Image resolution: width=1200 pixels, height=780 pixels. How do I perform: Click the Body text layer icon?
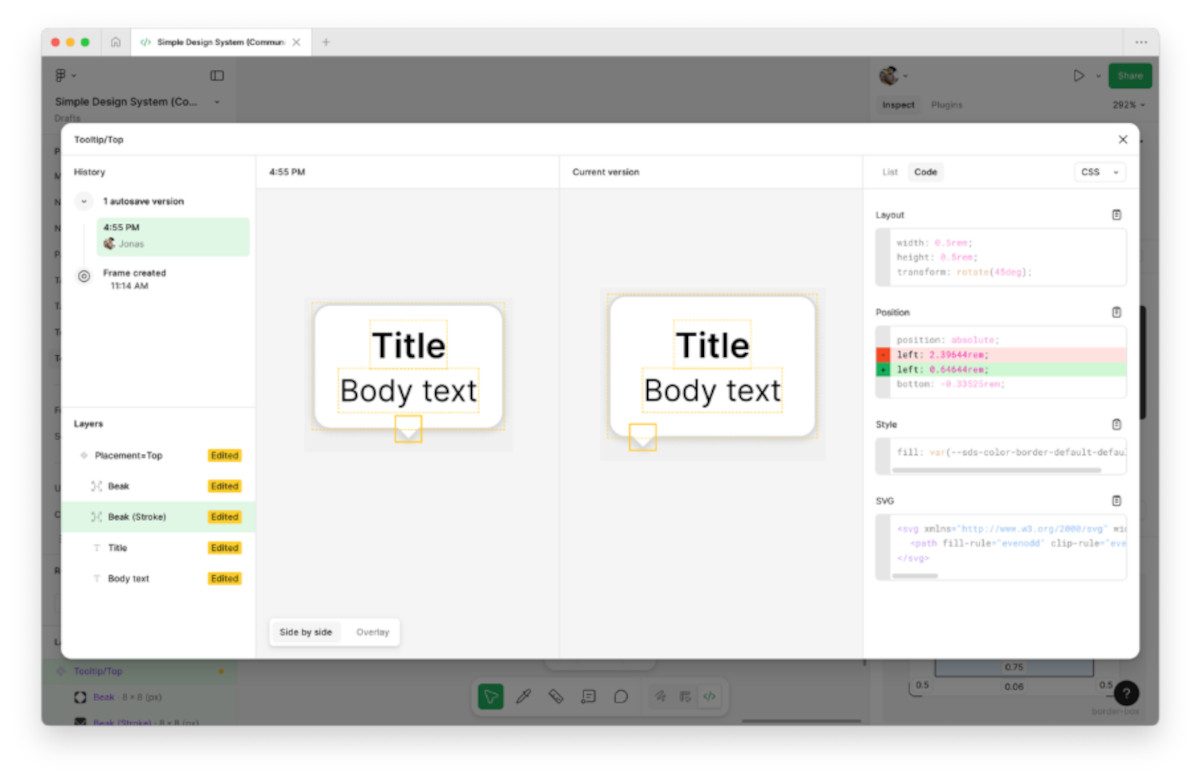tap(97, 579)
